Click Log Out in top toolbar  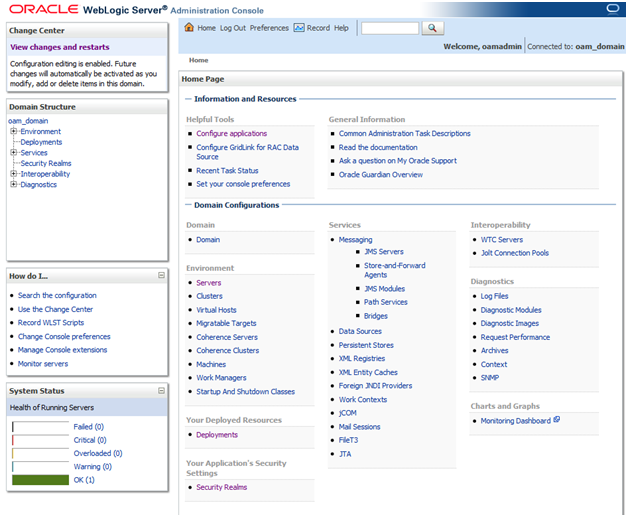click(233, 28)
